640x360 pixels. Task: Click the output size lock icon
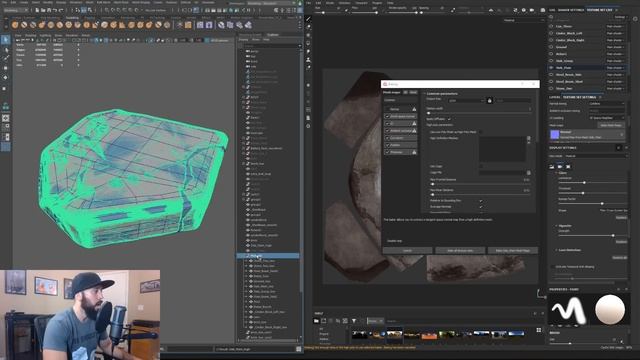coord(490,100)
